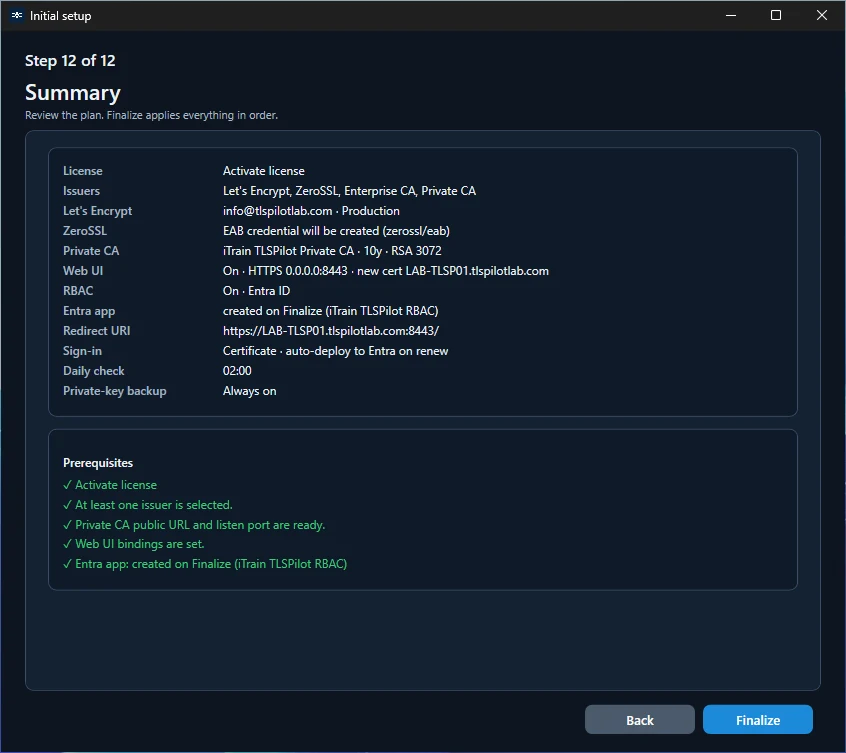This screenshot has height=753, width=846.
Task: Click the issuers list 'Let's Encrypt, ZeroSSL, Enterprise CA, Private CA'
Action: click(x=350, y=191)
